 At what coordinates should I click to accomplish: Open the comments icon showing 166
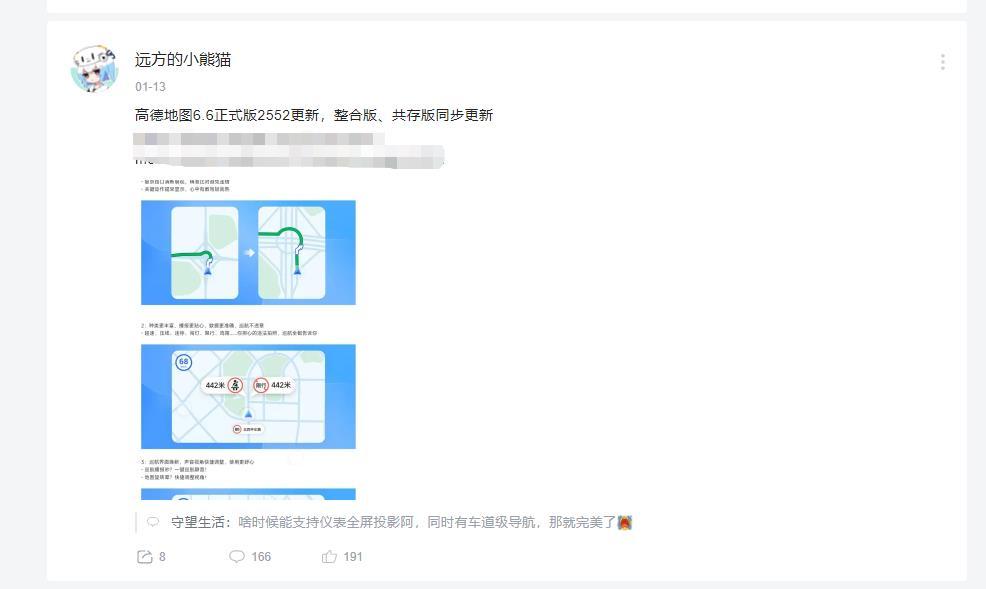(237, 556)
